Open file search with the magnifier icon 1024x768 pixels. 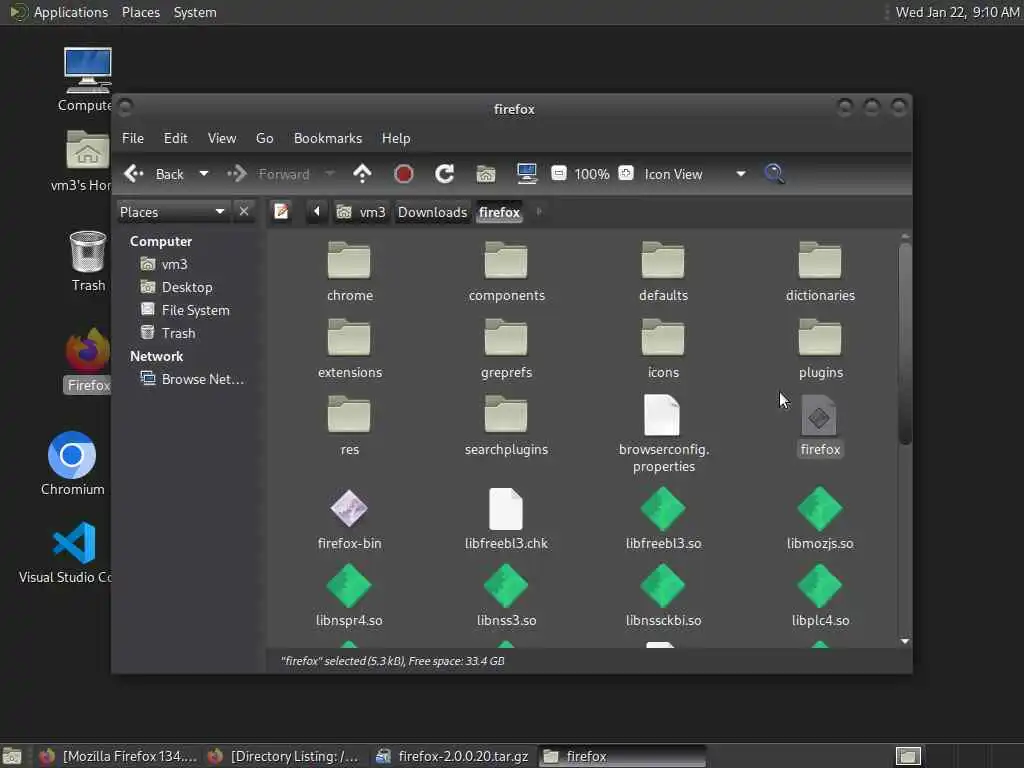pyautogui.click(x=774, y=174)
